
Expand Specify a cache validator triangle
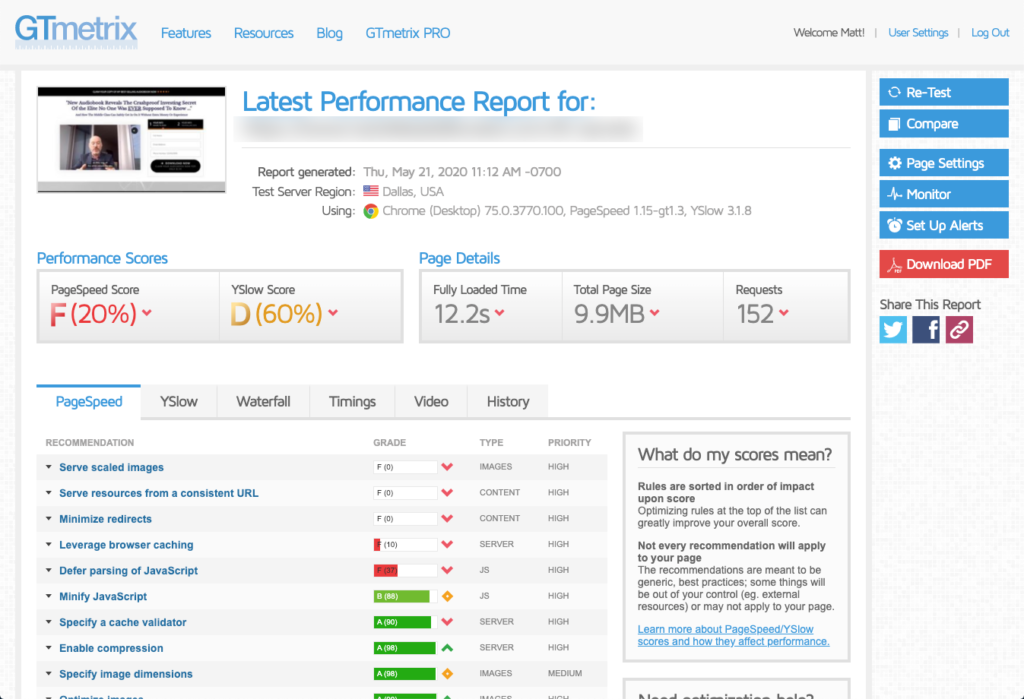(48, 621)
